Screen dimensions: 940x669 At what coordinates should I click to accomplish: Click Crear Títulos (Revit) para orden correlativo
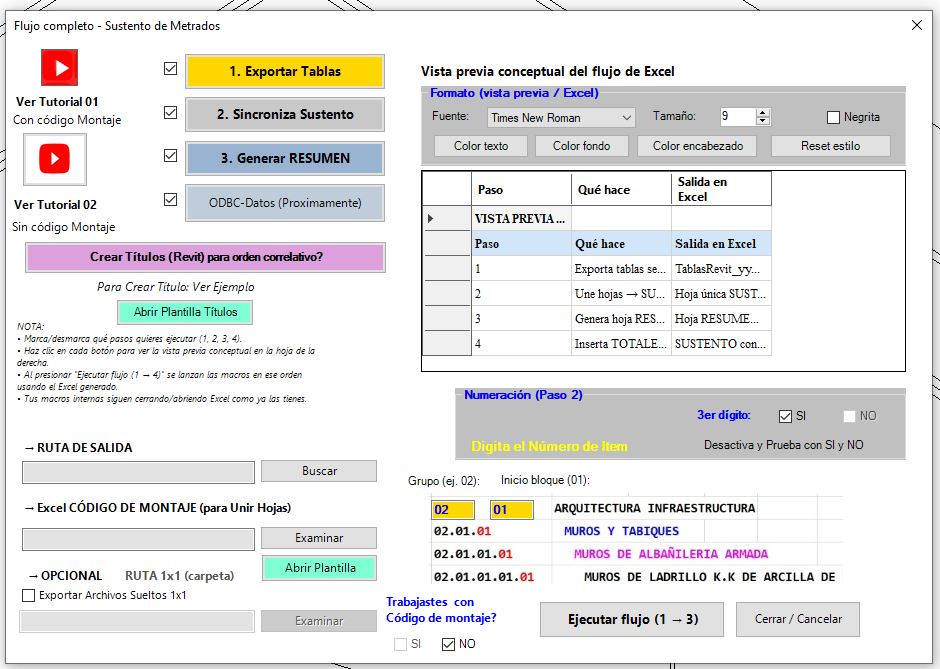pos(205,257)
